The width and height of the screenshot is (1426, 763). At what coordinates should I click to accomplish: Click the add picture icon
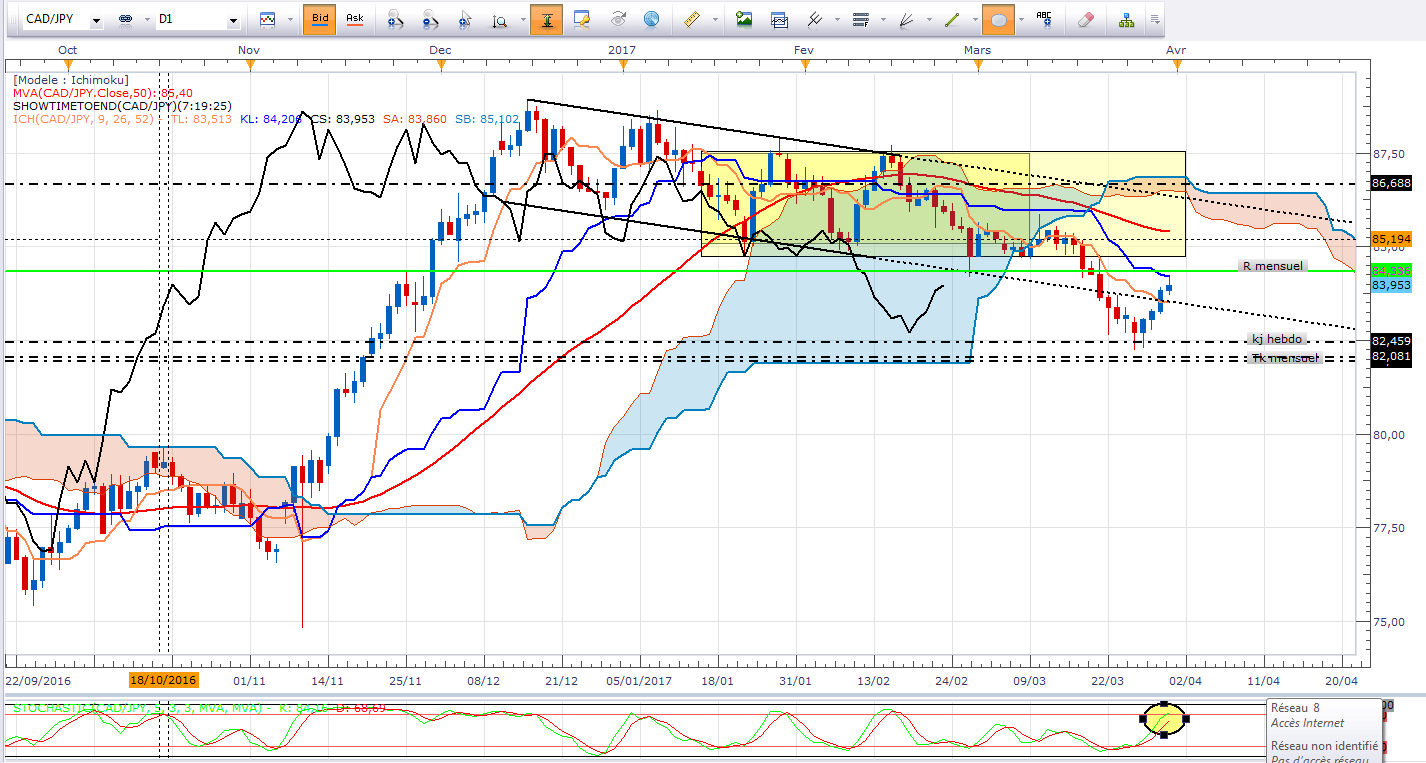point(743,20)
